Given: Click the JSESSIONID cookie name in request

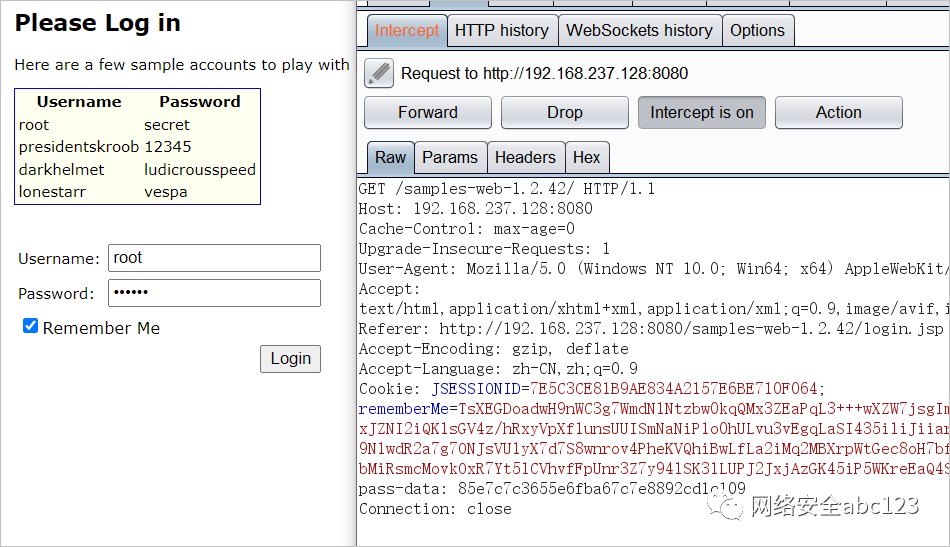Looking at the screenshot, I should point(476,389).
